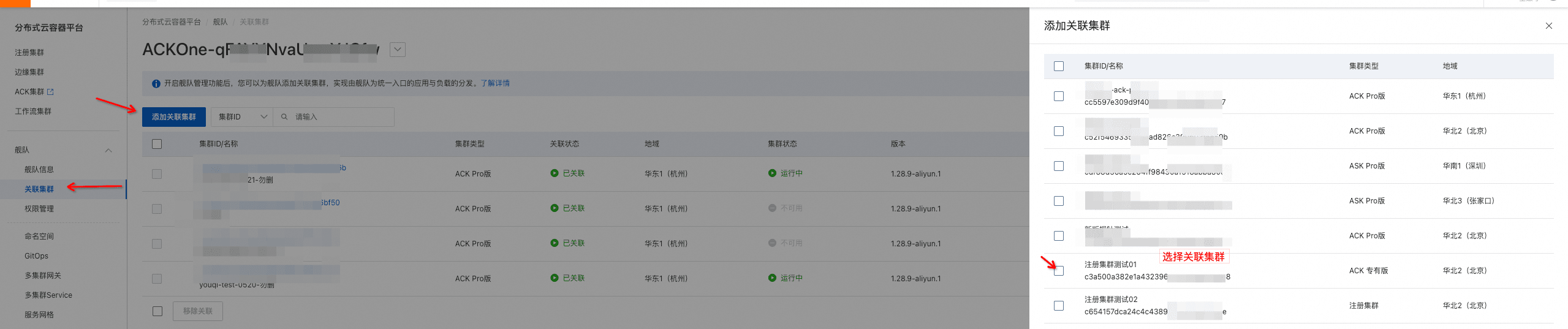This screenshot has width=1568, height=329.
Task: Collapse the 舰队 sidebar section
Action: pyautogui.click(x=108, y=150)
